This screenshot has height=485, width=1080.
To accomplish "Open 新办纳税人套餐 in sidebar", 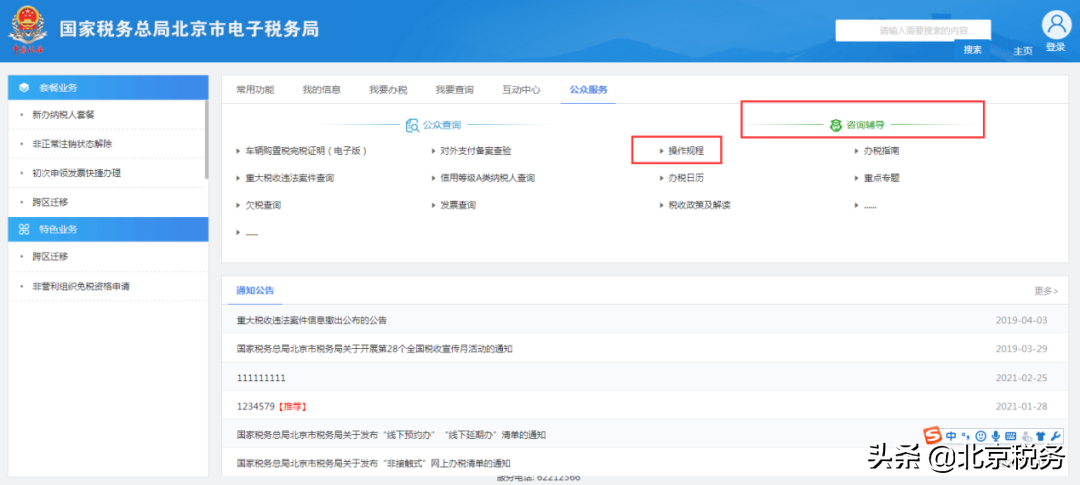I will (63, 115).
